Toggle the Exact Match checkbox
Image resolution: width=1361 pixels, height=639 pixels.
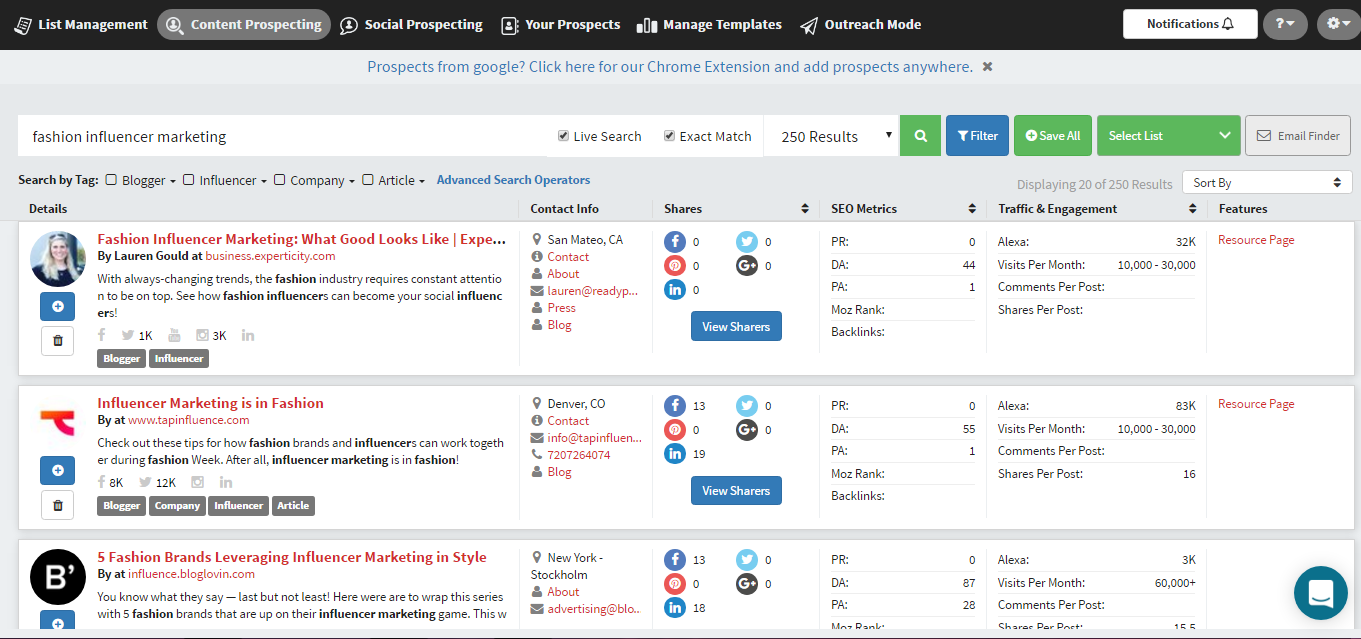coord(670,136)
